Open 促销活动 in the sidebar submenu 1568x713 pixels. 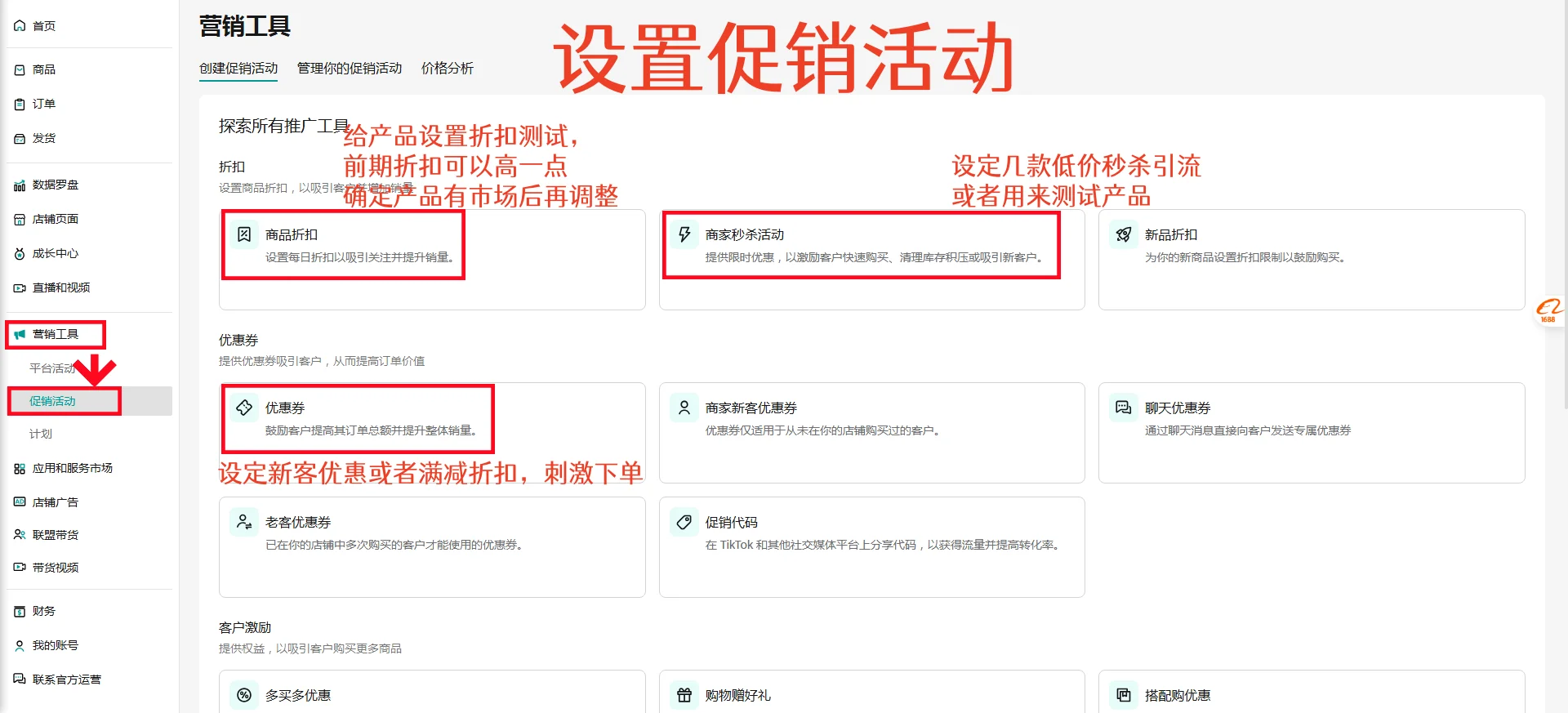52,401
